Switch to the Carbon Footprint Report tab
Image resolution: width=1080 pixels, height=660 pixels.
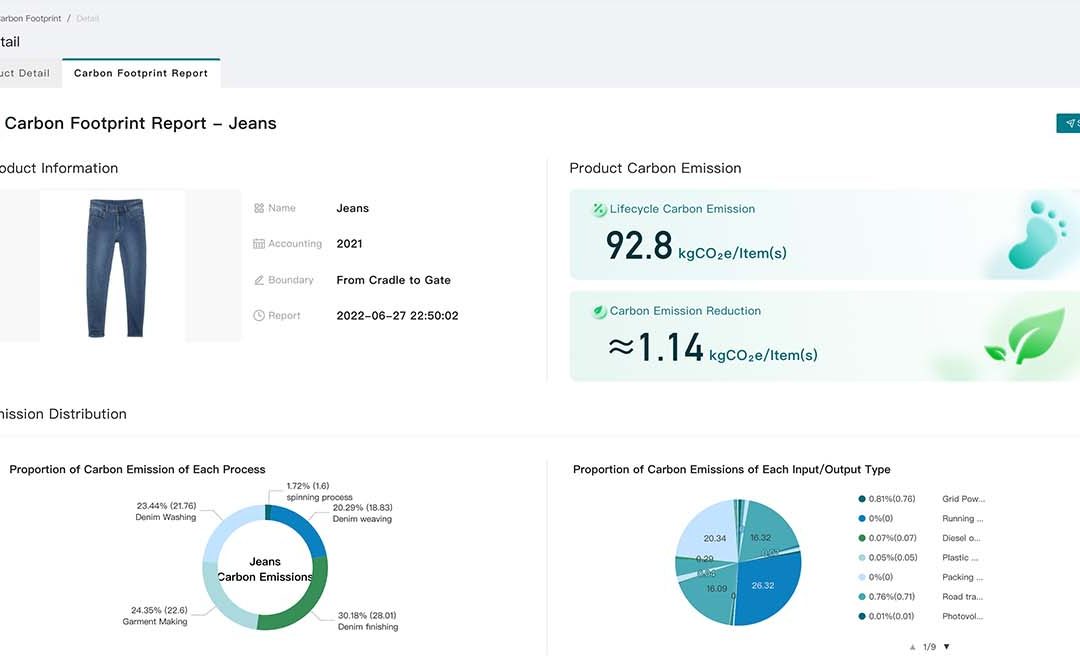[141, 73]
